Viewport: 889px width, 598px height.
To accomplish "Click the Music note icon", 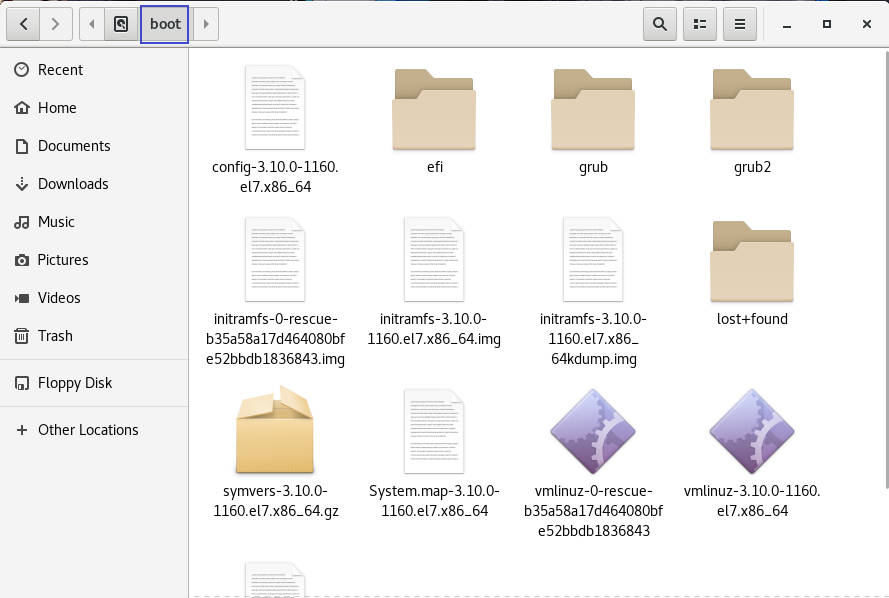I will click(x=22, y=222).
